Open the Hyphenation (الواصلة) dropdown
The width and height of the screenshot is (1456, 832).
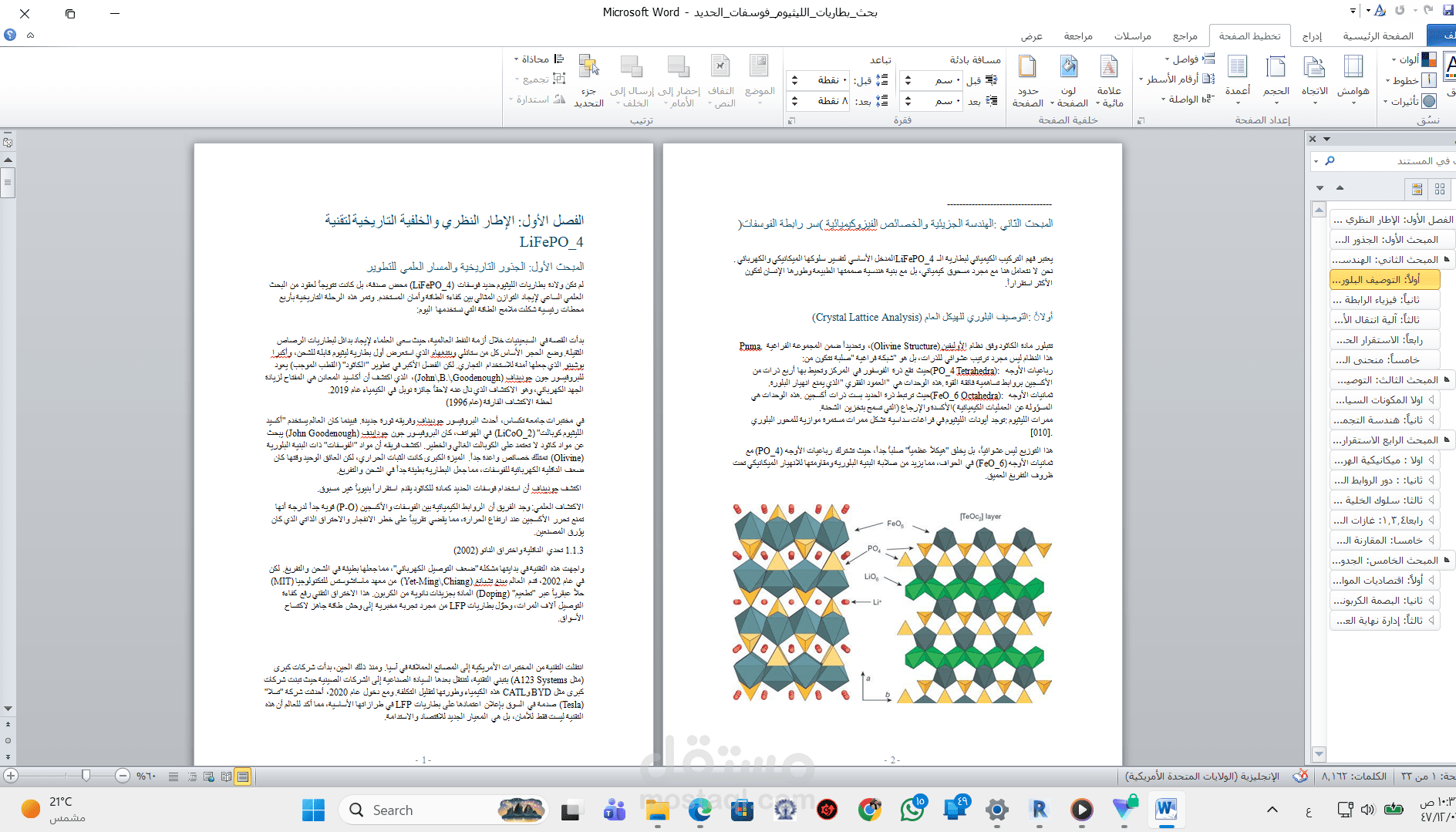point(1188,99)
